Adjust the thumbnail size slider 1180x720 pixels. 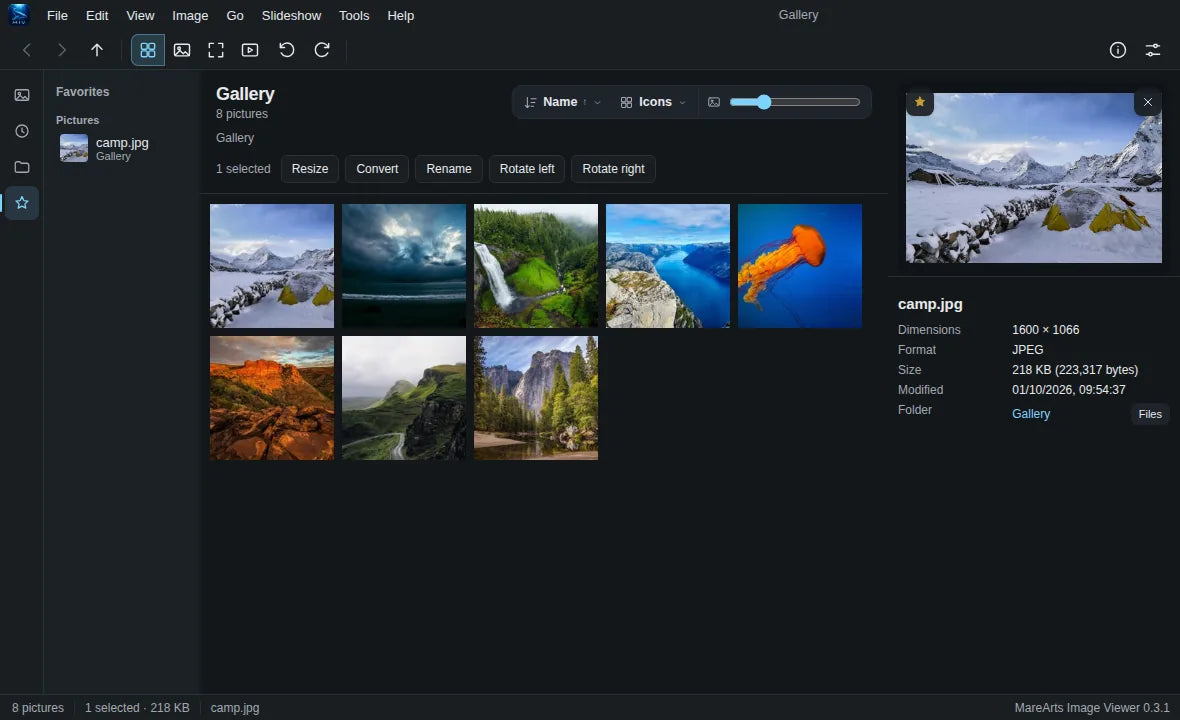[795, 102]
